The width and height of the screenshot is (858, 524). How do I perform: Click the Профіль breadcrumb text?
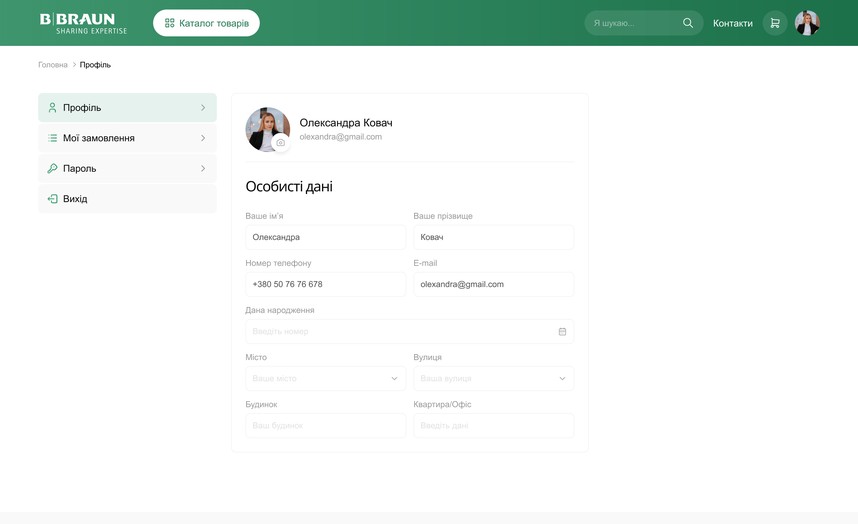tap(95, 65)
